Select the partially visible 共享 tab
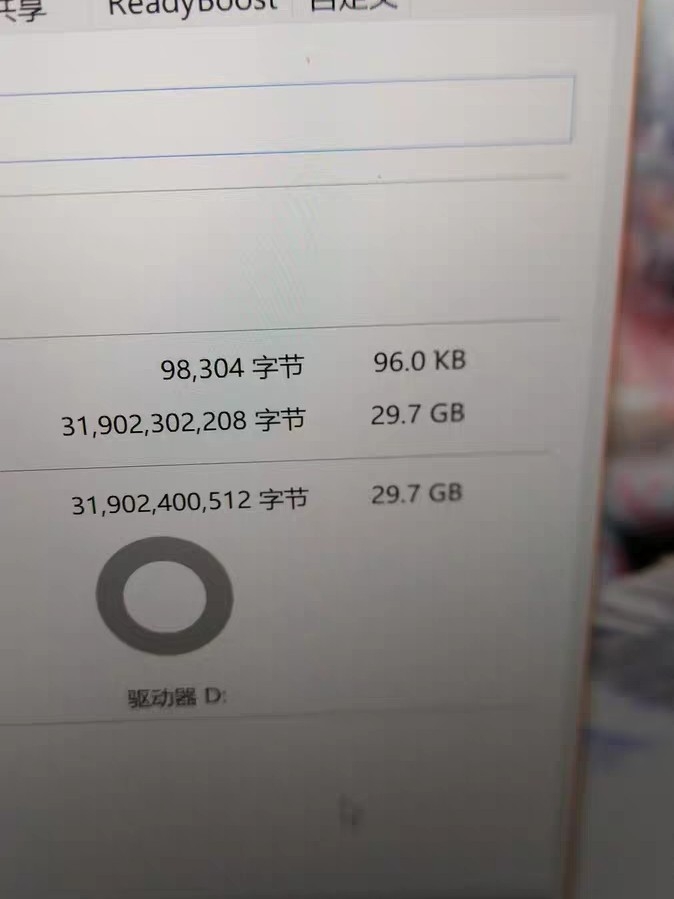 click(22, 10)
